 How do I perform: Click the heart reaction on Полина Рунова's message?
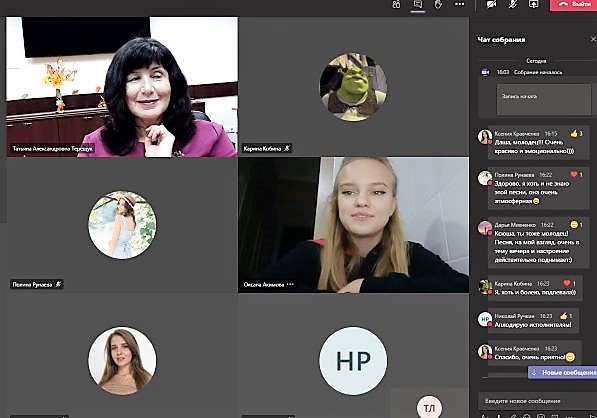[x=574, y=174]
